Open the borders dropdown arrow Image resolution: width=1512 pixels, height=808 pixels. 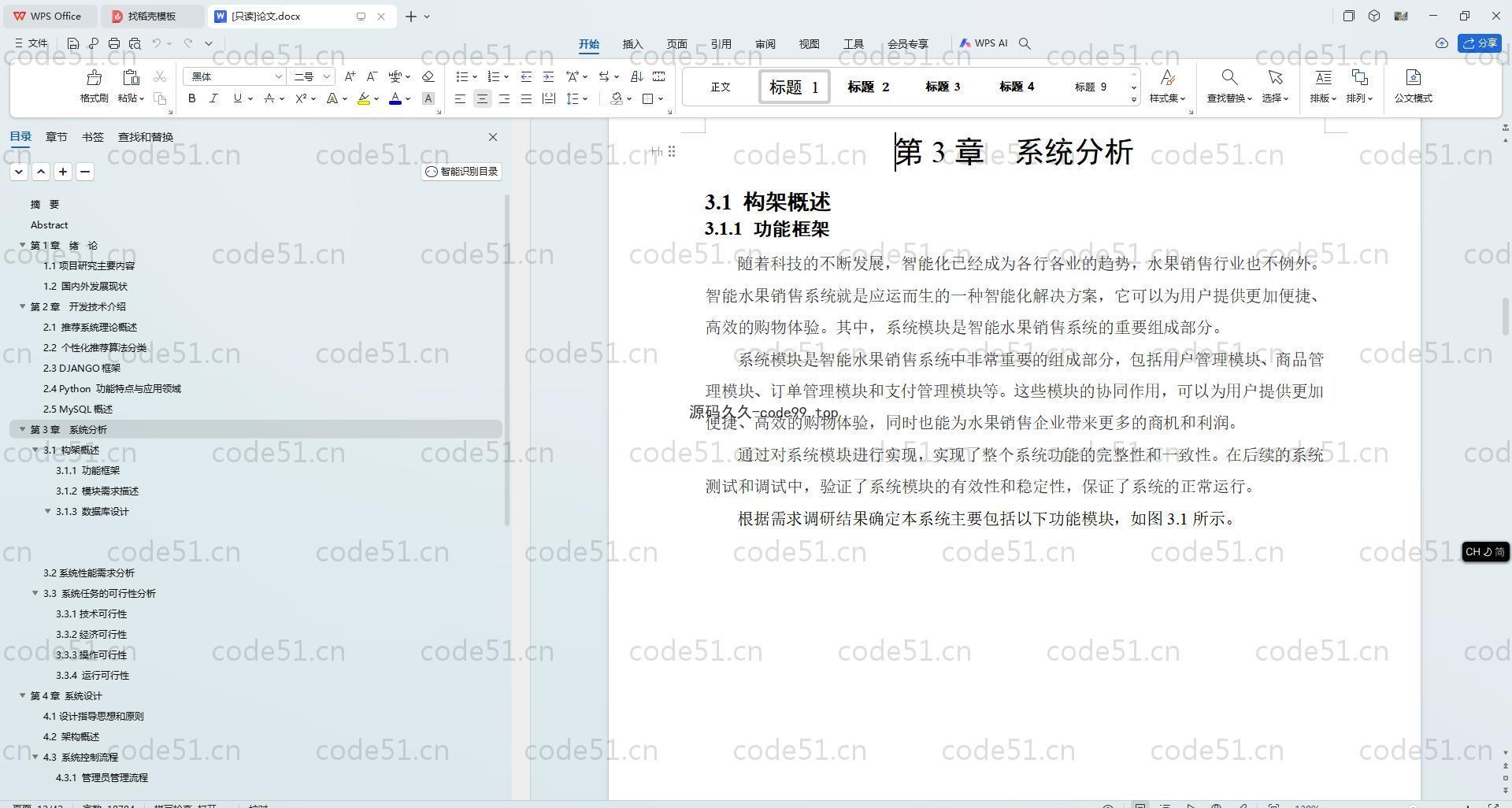661,98
